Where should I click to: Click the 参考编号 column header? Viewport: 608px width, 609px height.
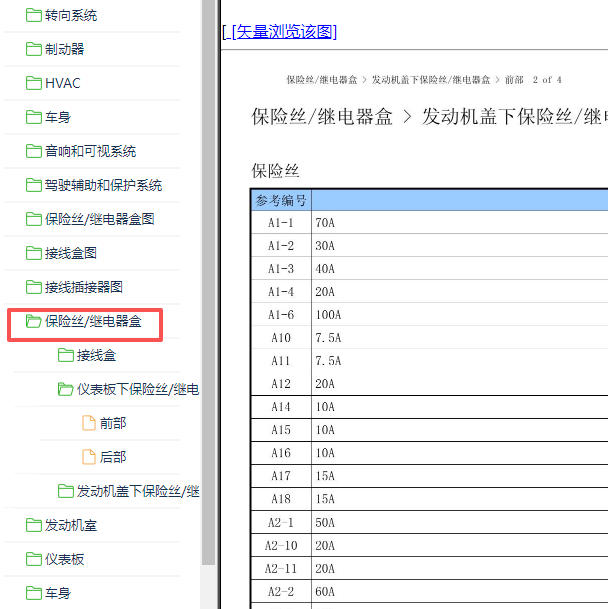point(281,200)
